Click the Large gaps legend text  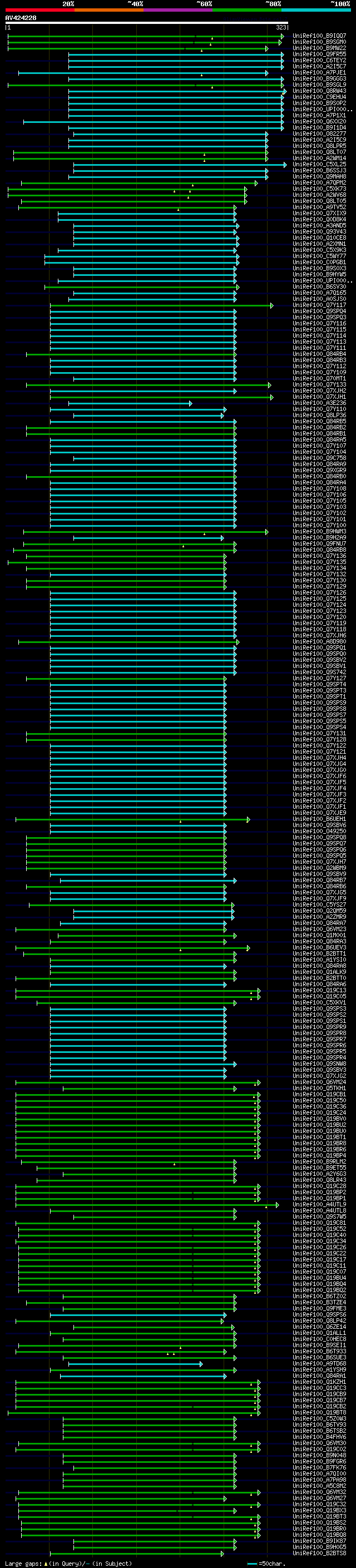[67, 1563]
